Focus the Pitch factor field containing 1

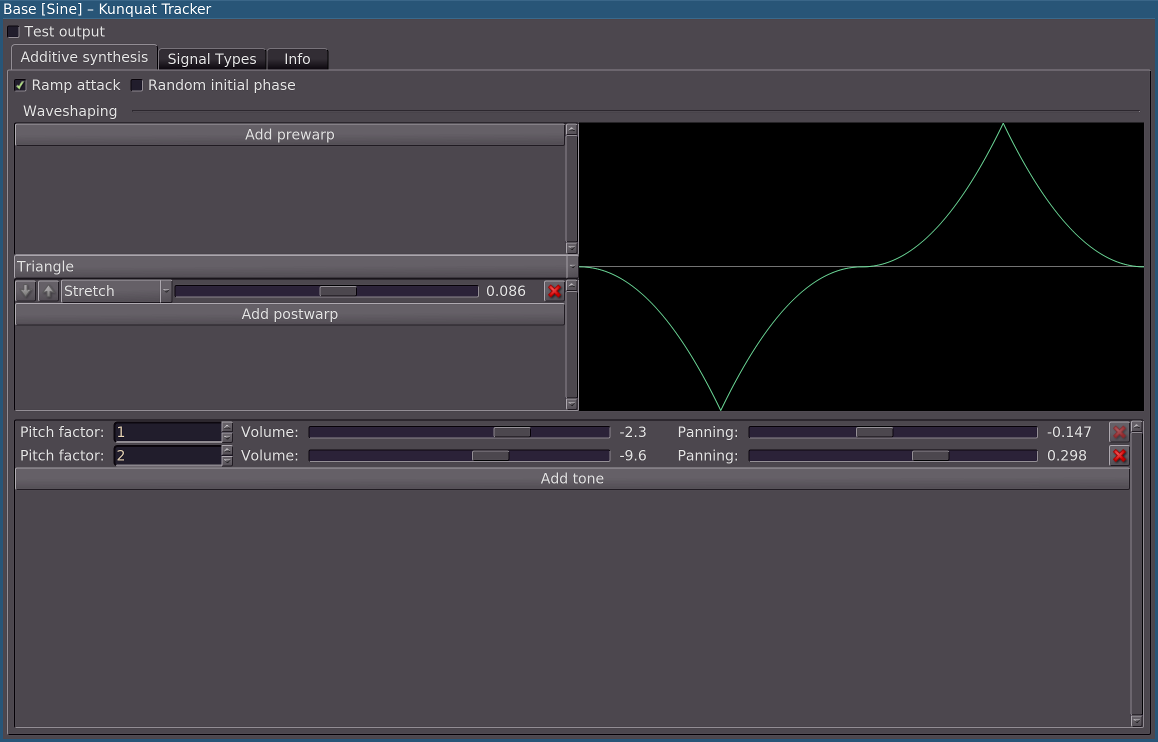(168, 432)
